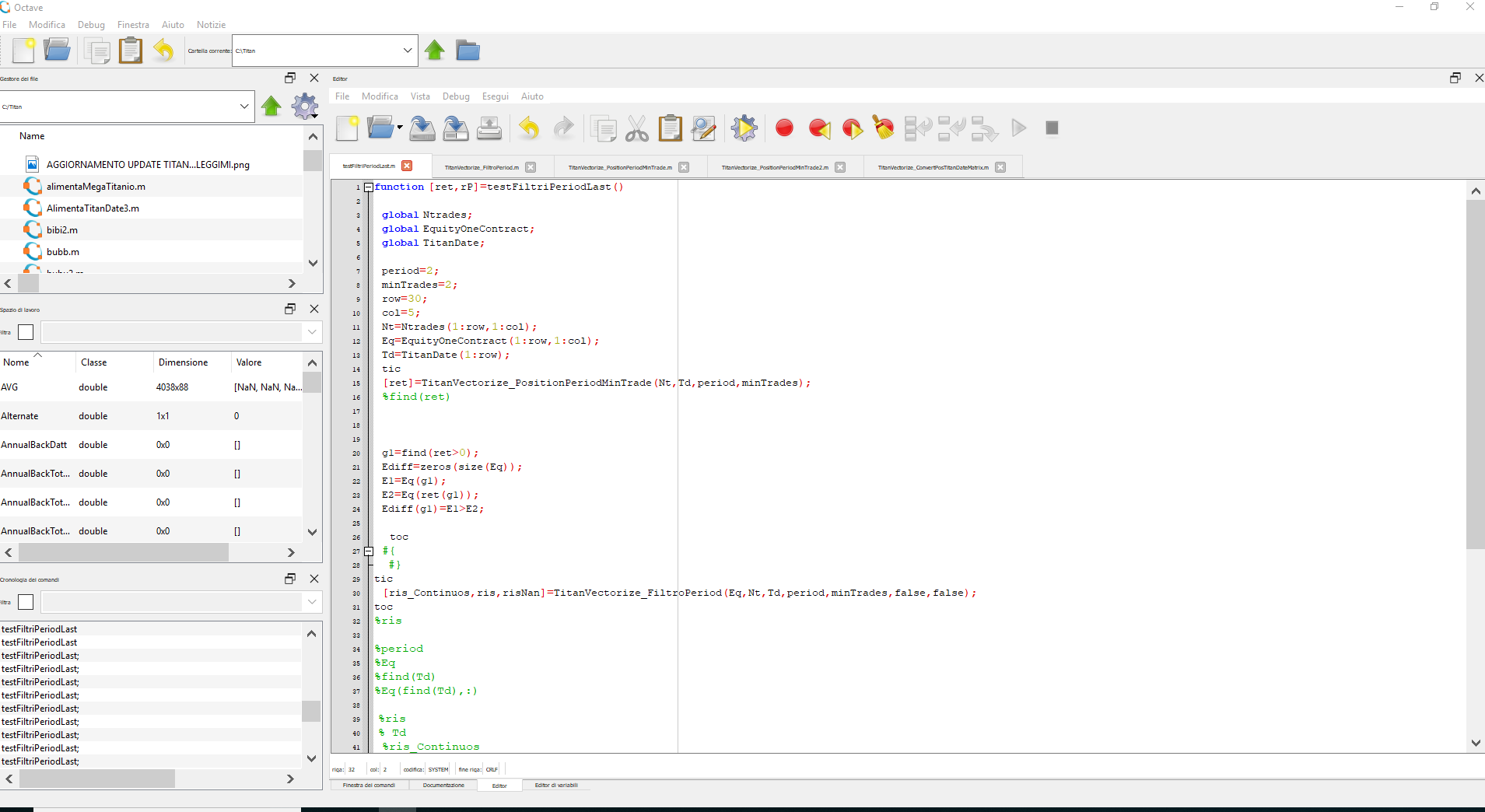Toggle breakpoint with the red circle icon
The height and width of the screenshot is (812, 1485).
[784, 128]
